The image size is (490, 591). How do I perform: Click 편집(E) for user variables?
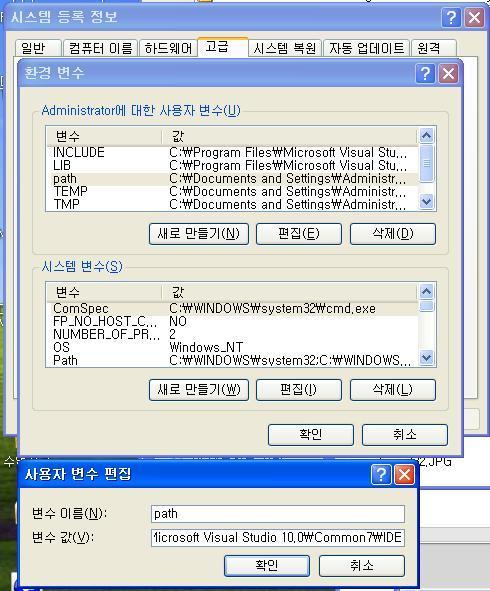tap(299, 234)
